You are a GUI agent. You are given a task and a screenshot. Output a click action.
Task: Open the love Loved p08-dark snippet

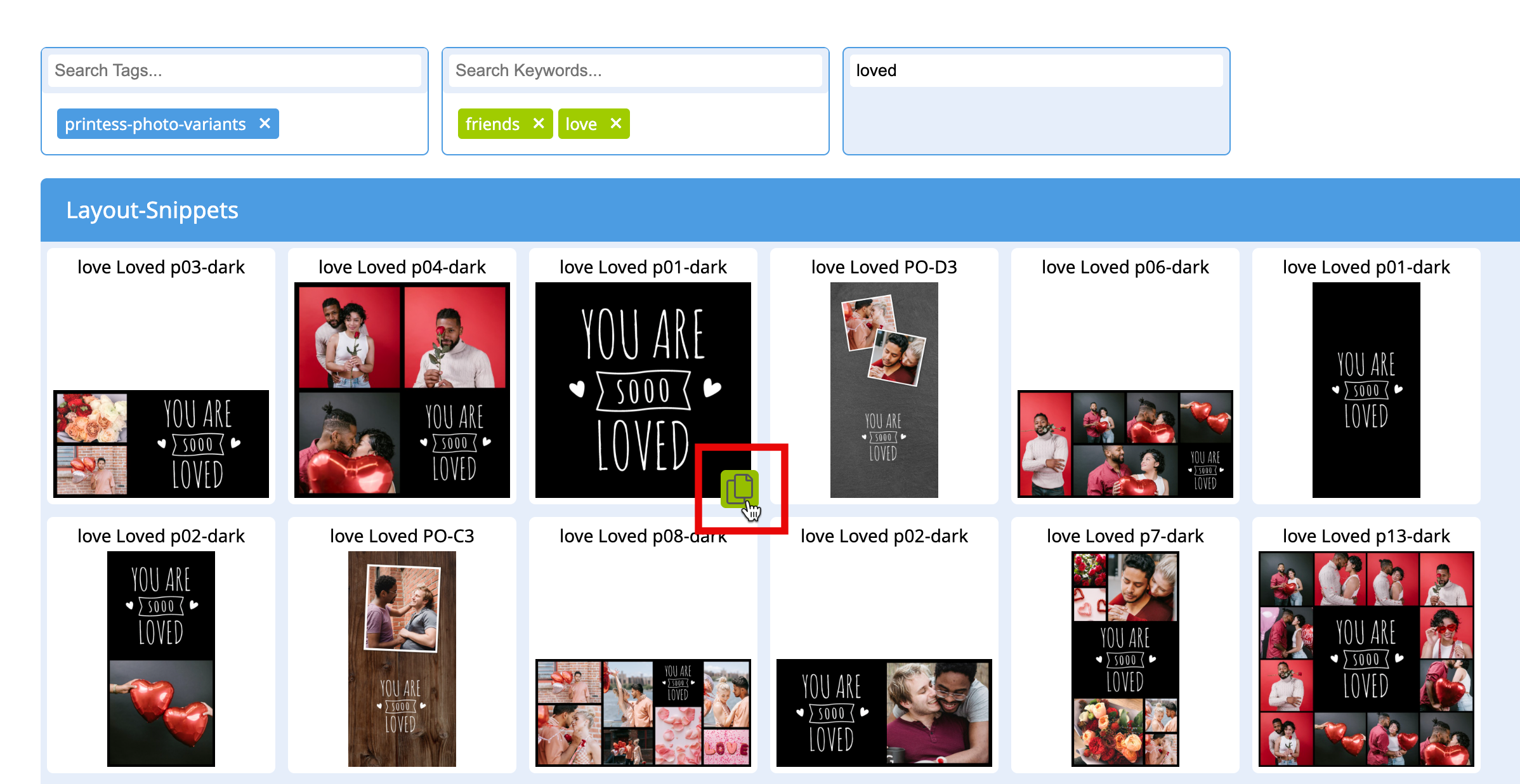click(643, 713)
